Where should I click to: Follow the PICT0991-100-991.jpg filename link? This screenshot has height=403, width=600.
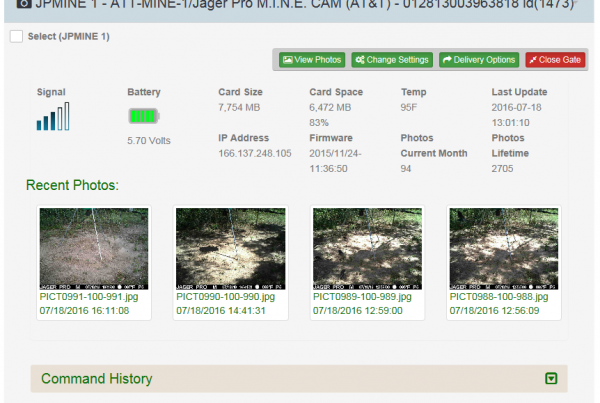89,297
